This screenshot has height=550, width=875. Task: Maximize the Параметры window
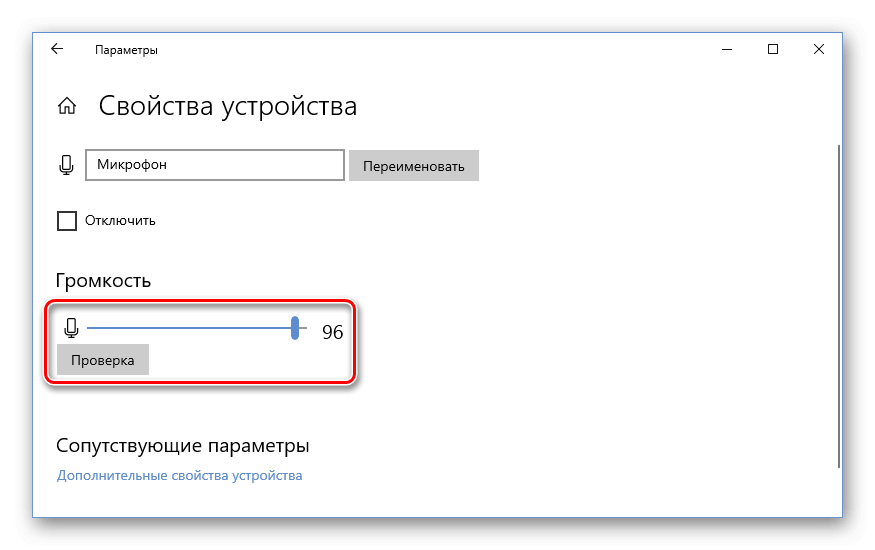tap(773, 49)
